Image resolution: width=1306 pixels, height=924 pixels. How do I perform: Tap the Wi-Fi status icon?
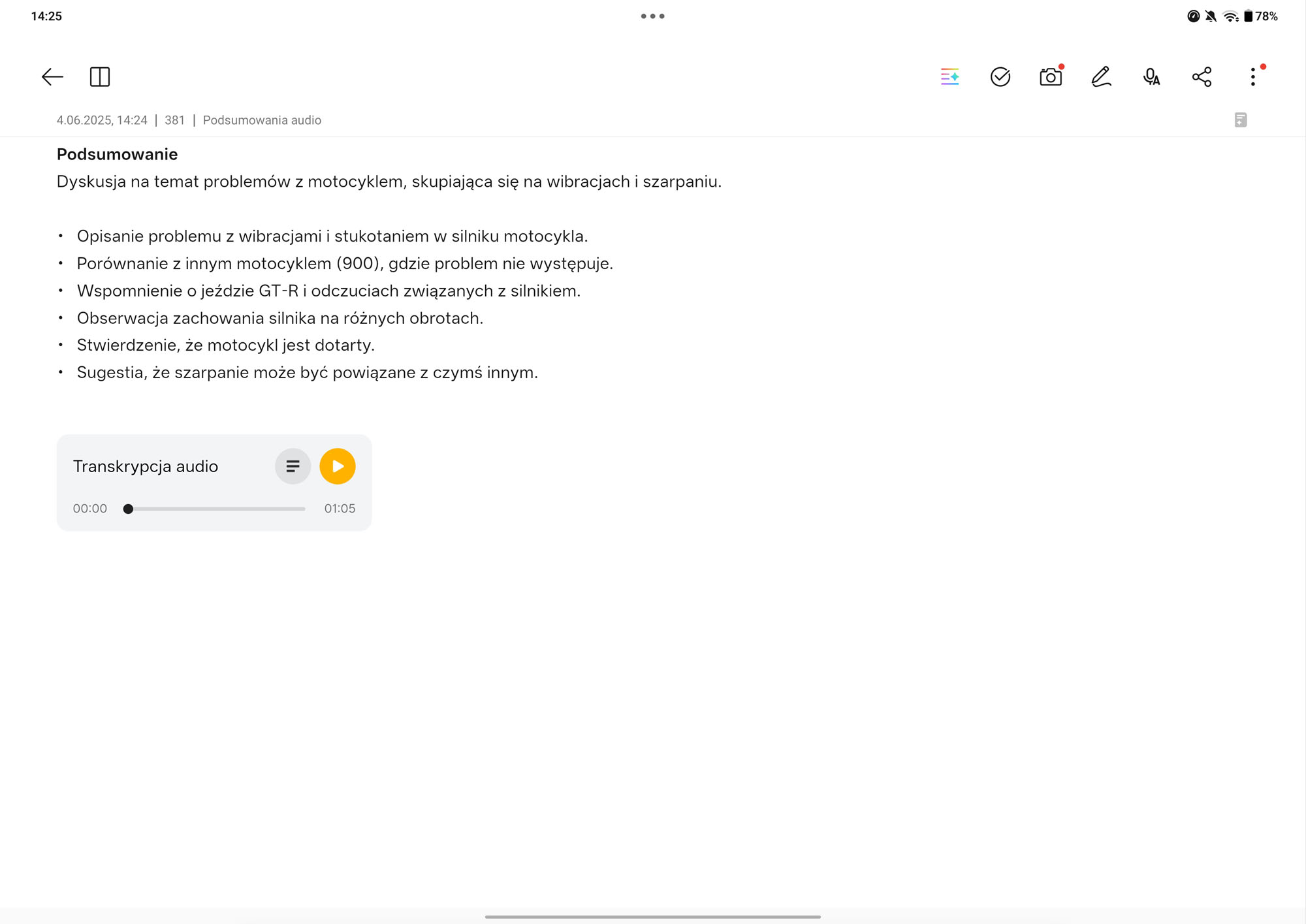(x=1230, y=16)
